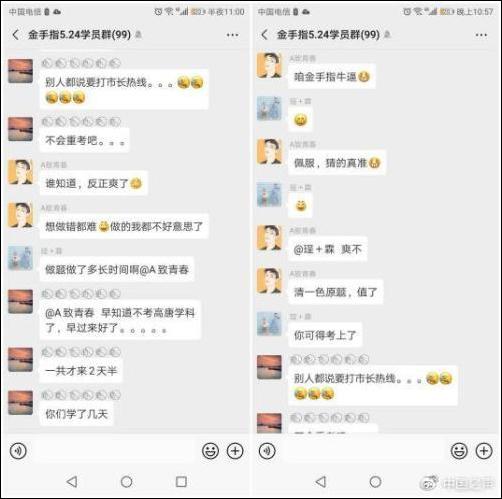This screenshot has width=502, height=499.
Task: Click the message input field in left chat
Action: [114, 451]
